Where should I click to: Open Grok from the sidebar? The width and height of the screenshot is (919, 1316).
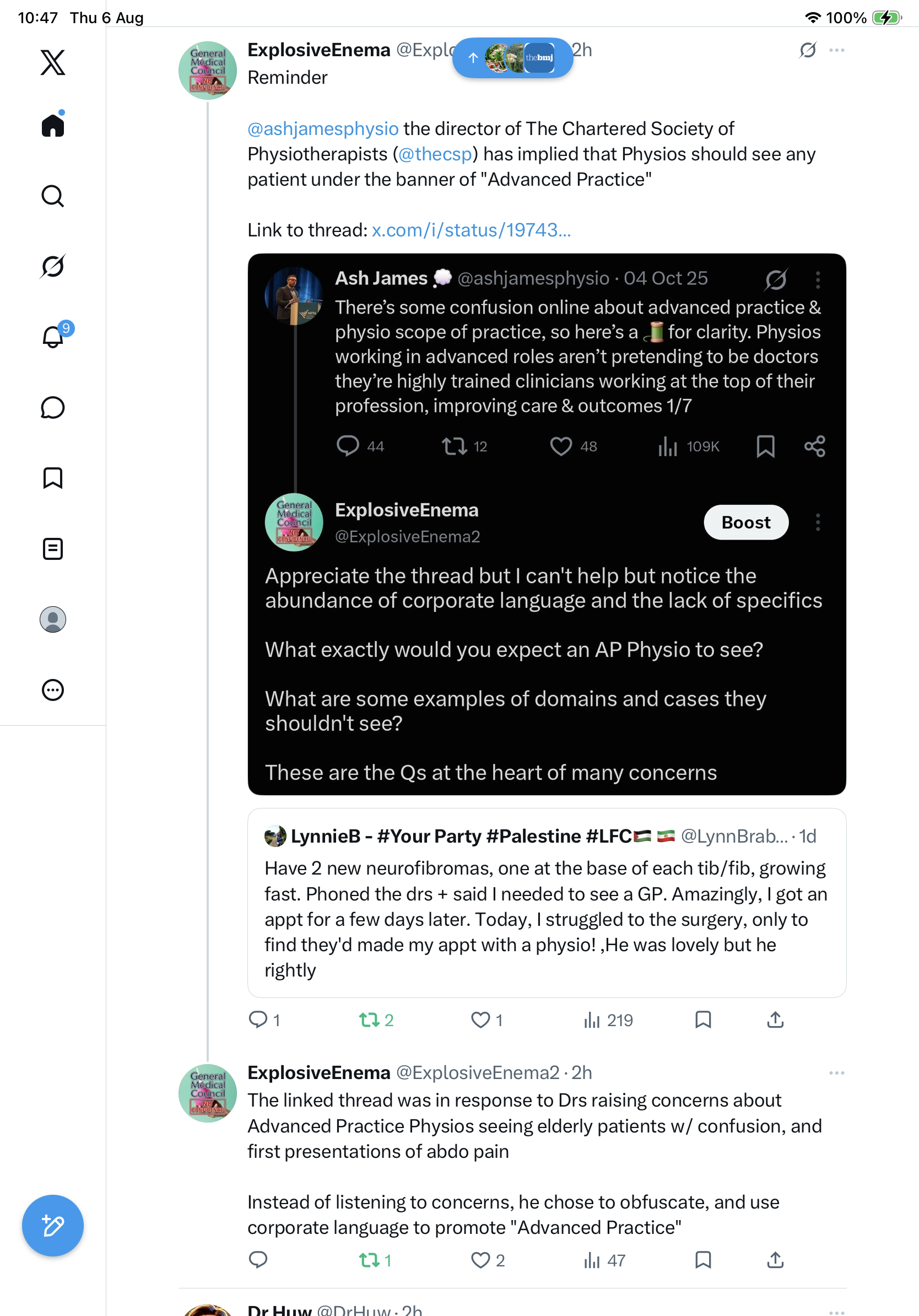53,266
